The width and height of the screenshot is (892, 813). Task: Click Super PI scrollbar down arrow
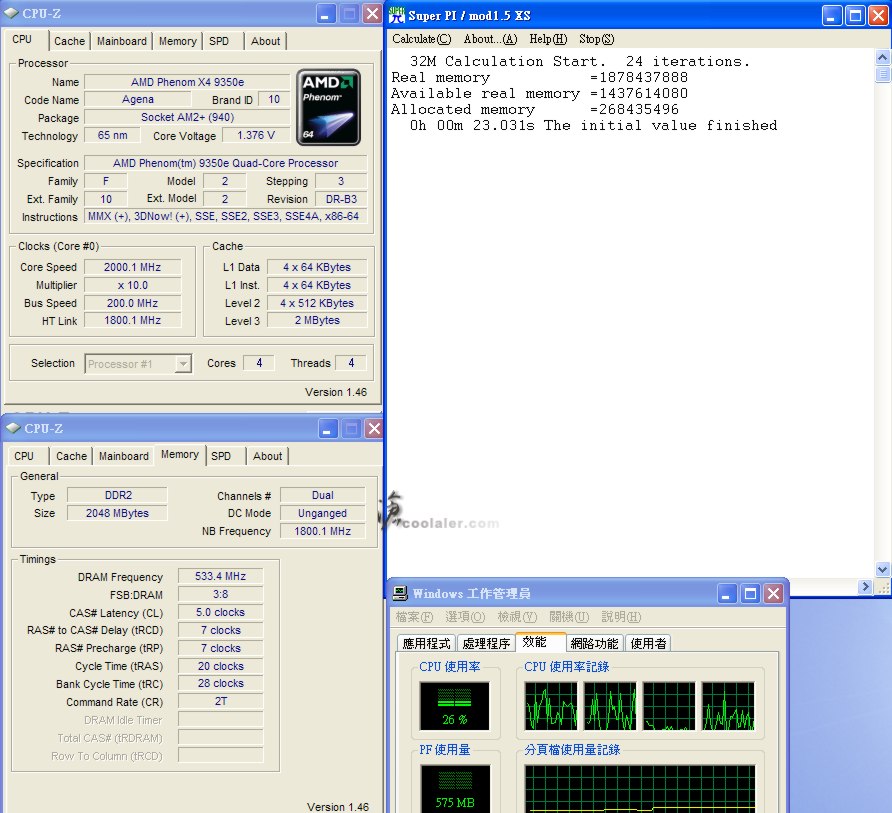(882, 569)
